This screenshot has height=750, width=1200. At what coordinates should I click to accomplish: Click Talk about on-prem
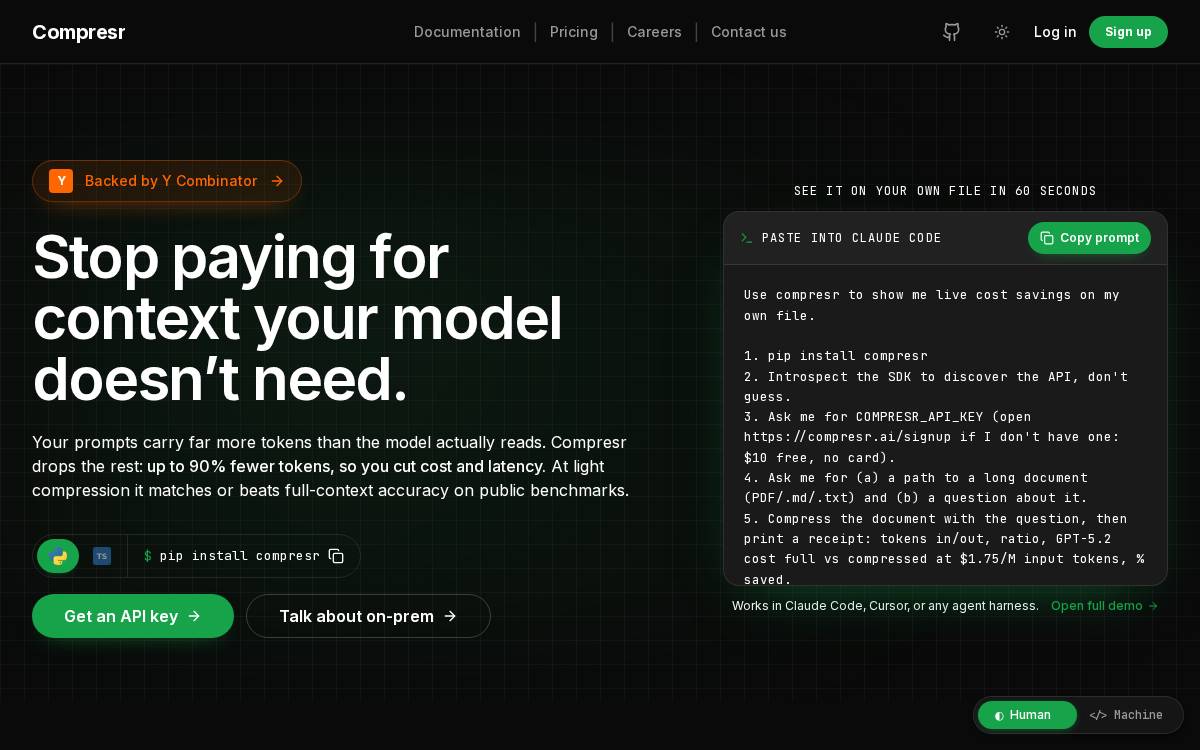coord(368,616)
